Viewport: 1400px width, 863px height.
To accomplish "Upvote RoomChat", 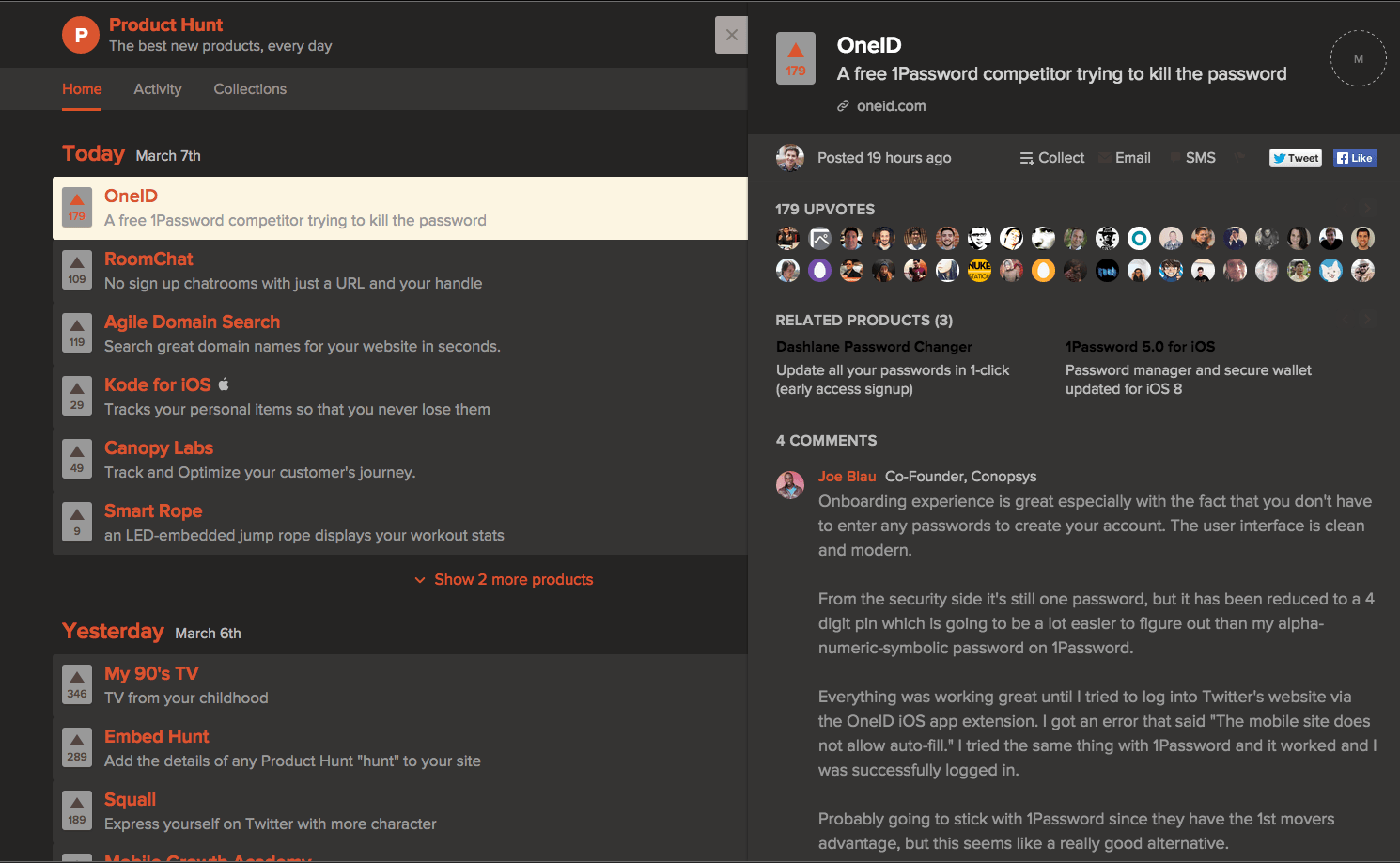I will point(76,270).
